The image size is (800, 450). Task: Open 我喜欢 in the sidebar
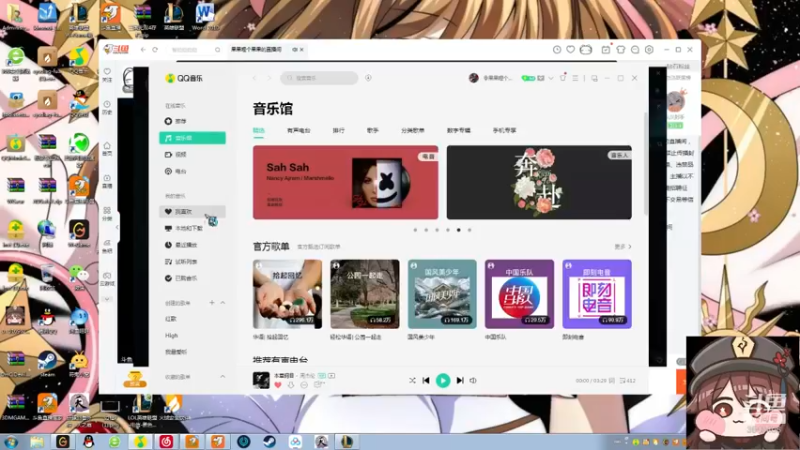[x=192, y=211]
